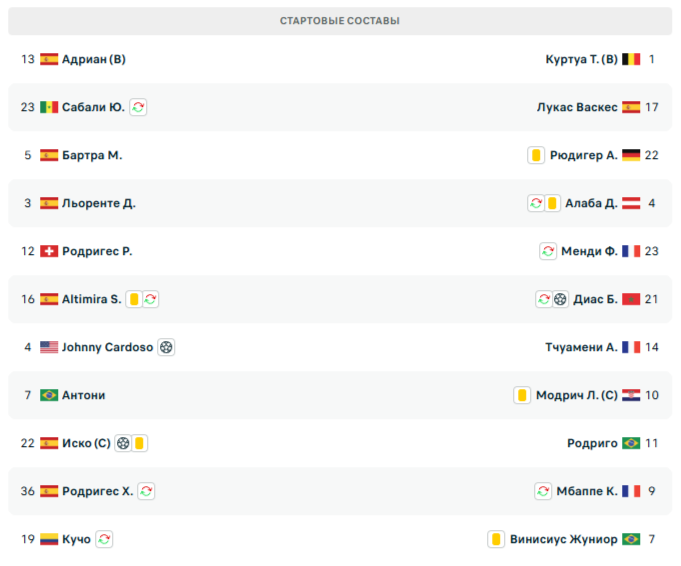Viewport: 681px width, 566px height.
Task: Select player Лукас Васкес
Action: tap(577, 107)
